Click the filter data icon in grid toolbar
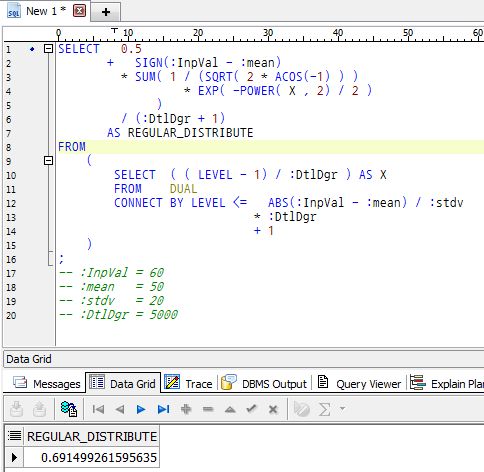Image resolution: width=484 pixels, height=472 pixels. tap(302, 409)
